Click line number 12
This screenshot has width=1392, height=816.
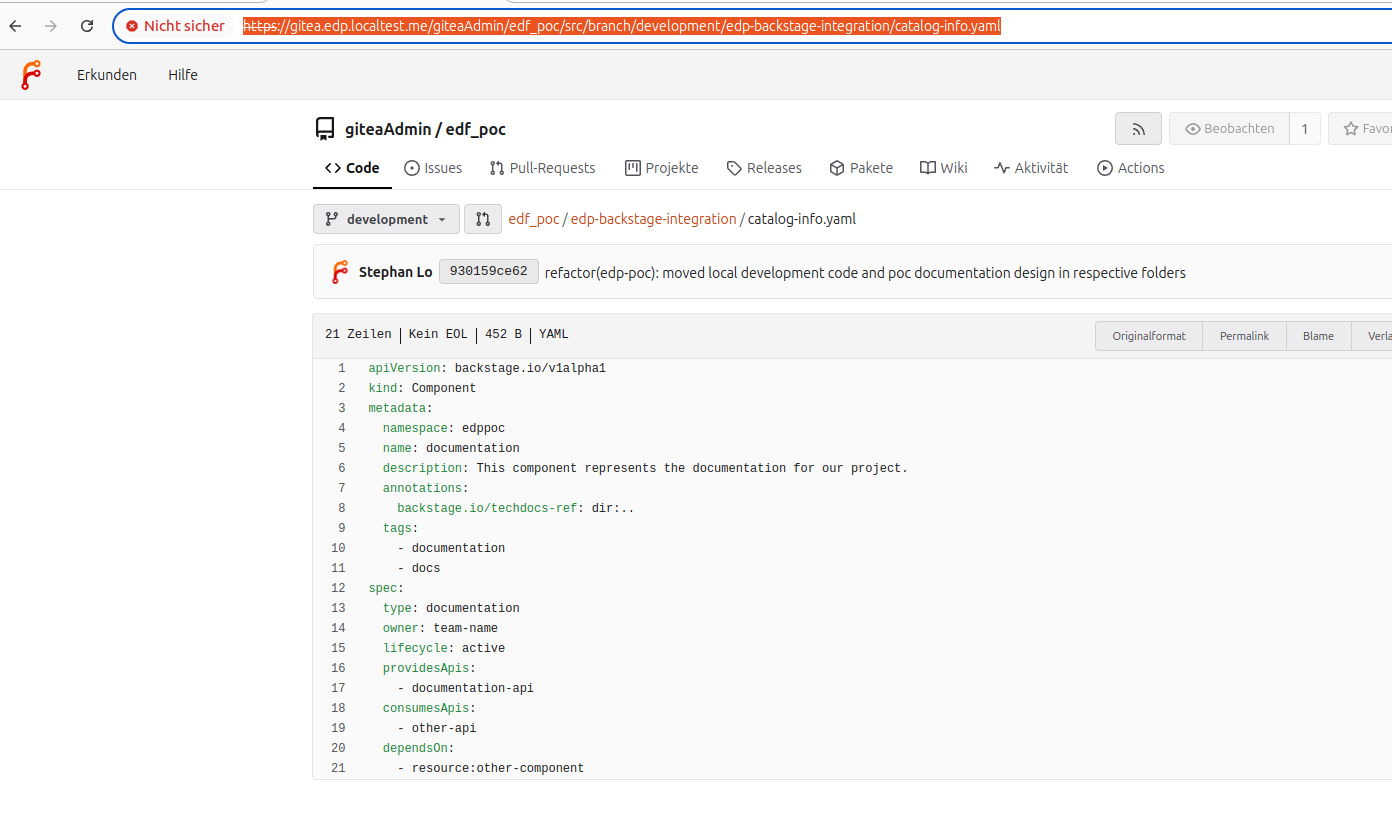(x=338, y=588)
